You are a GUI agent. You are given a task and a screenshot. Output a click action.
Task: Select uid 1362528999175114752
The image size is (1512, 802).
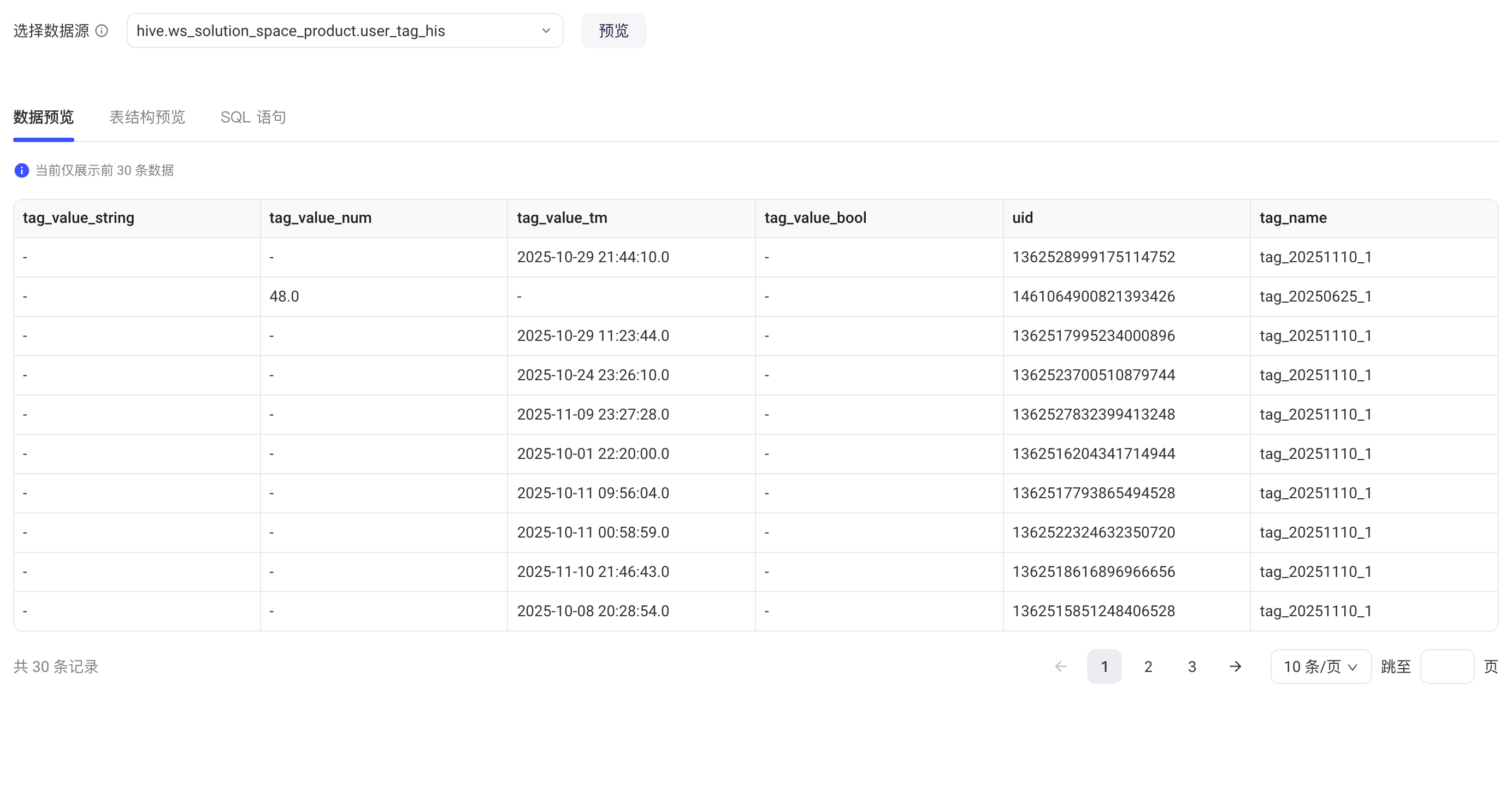(x=1094, y=257)
